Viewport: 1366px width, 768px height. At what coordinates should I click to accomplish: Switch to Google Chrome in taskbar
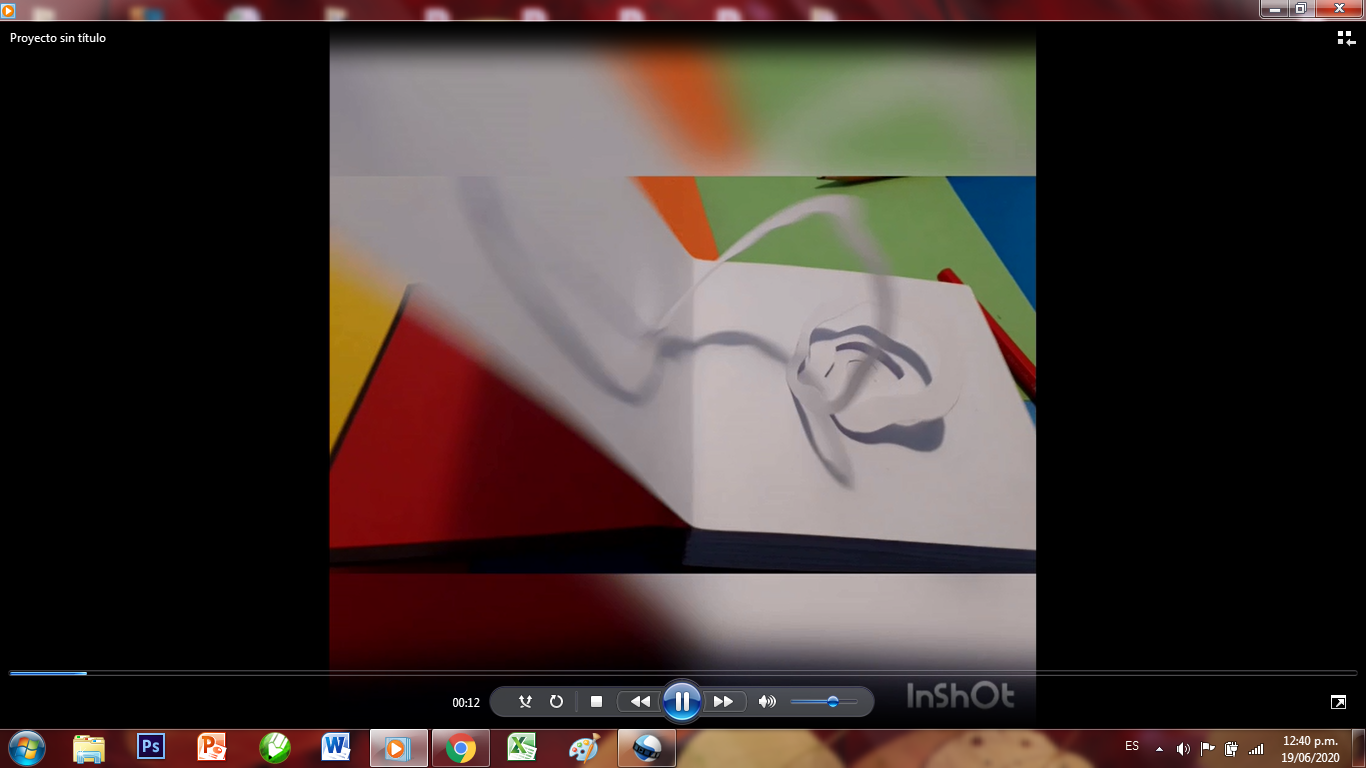point(461,748)
